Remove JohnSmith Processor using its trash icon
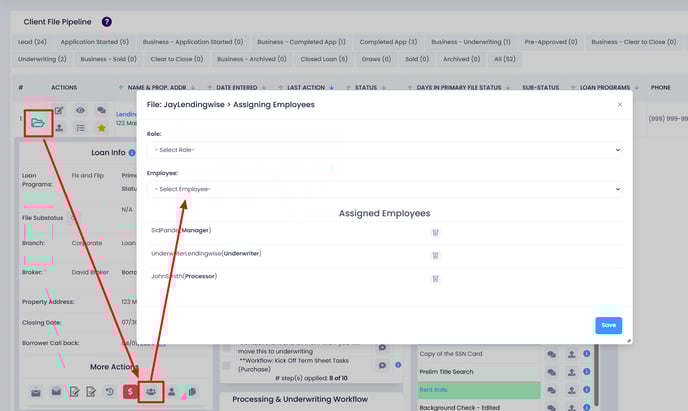Image resolution: width=688 pixels, height=411 pixels. 435,279
